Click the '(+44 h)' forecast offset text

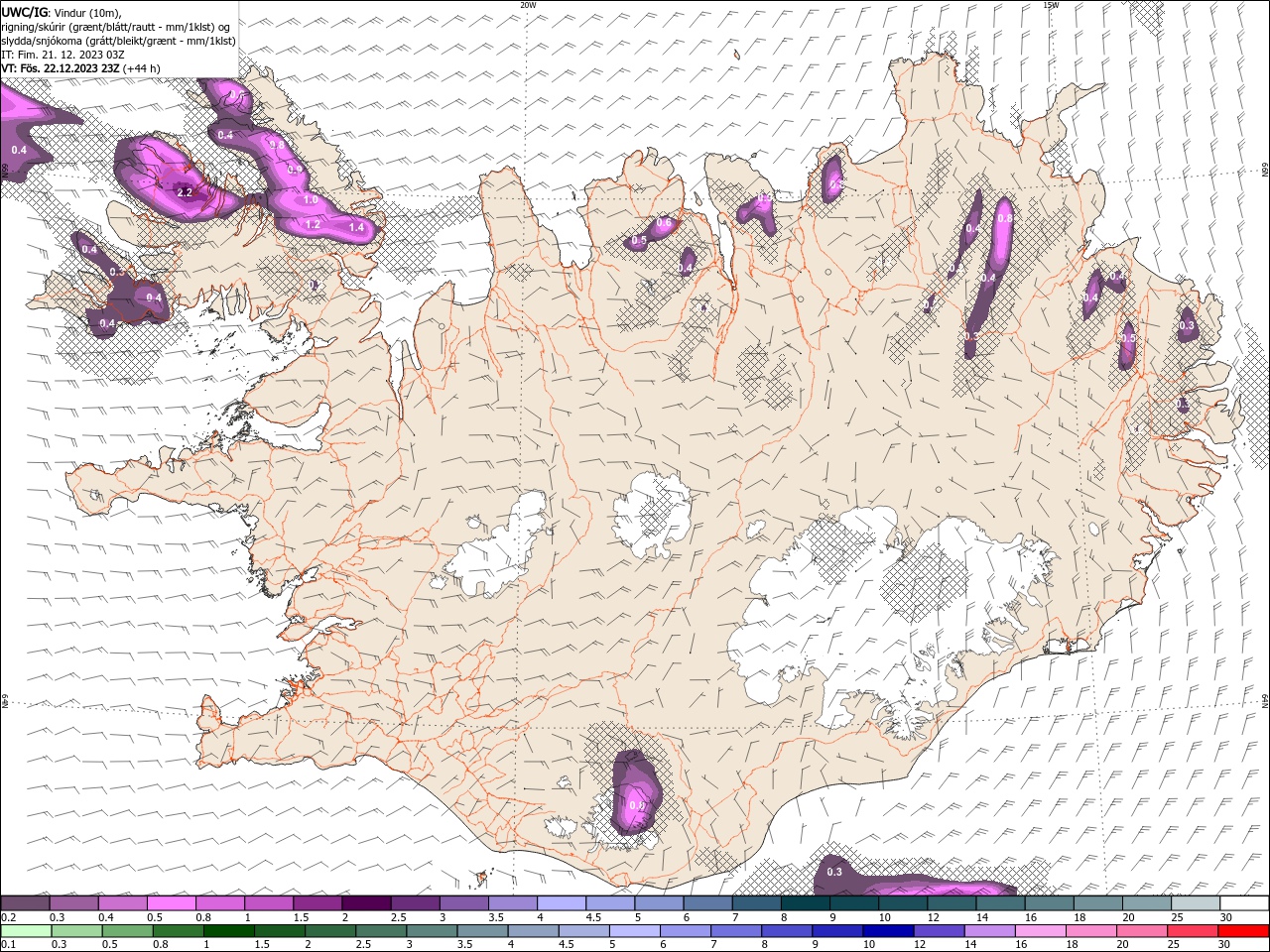[x=142, y=68]
